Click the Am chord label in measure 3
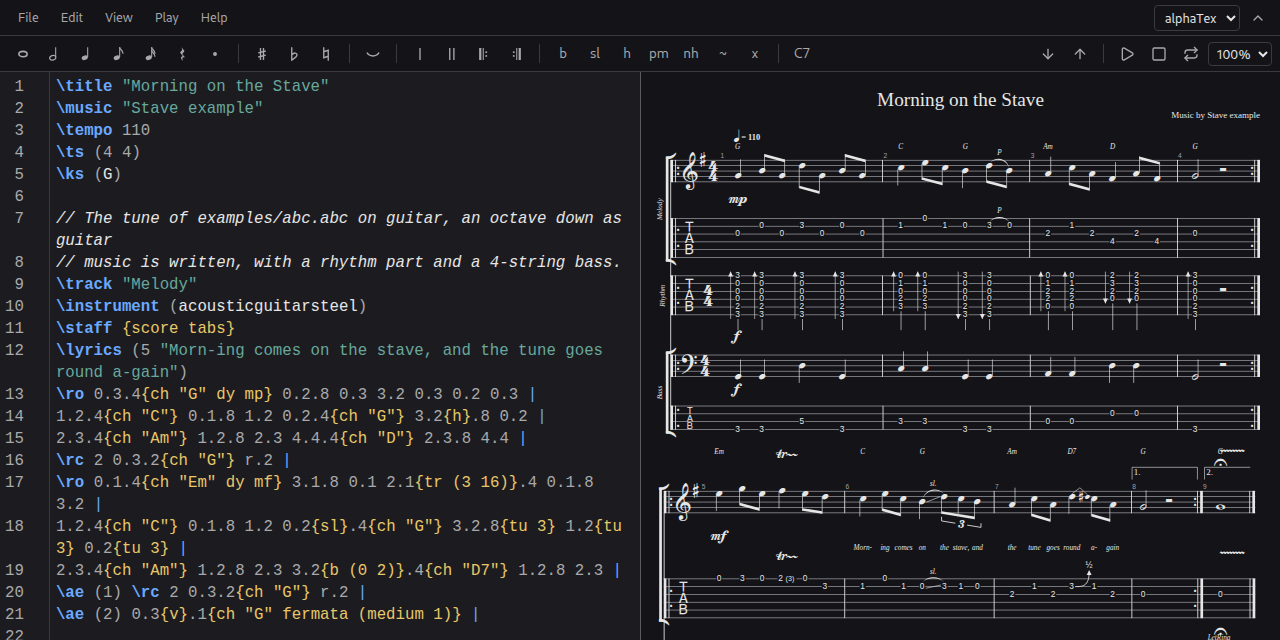 point(1048,146)
